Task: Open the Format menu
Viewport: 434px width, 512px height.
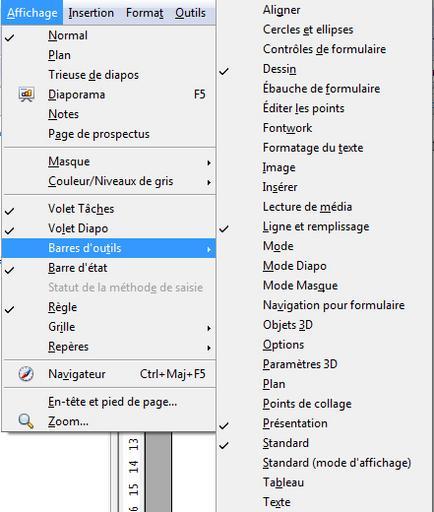Action: tap(144, 13)
